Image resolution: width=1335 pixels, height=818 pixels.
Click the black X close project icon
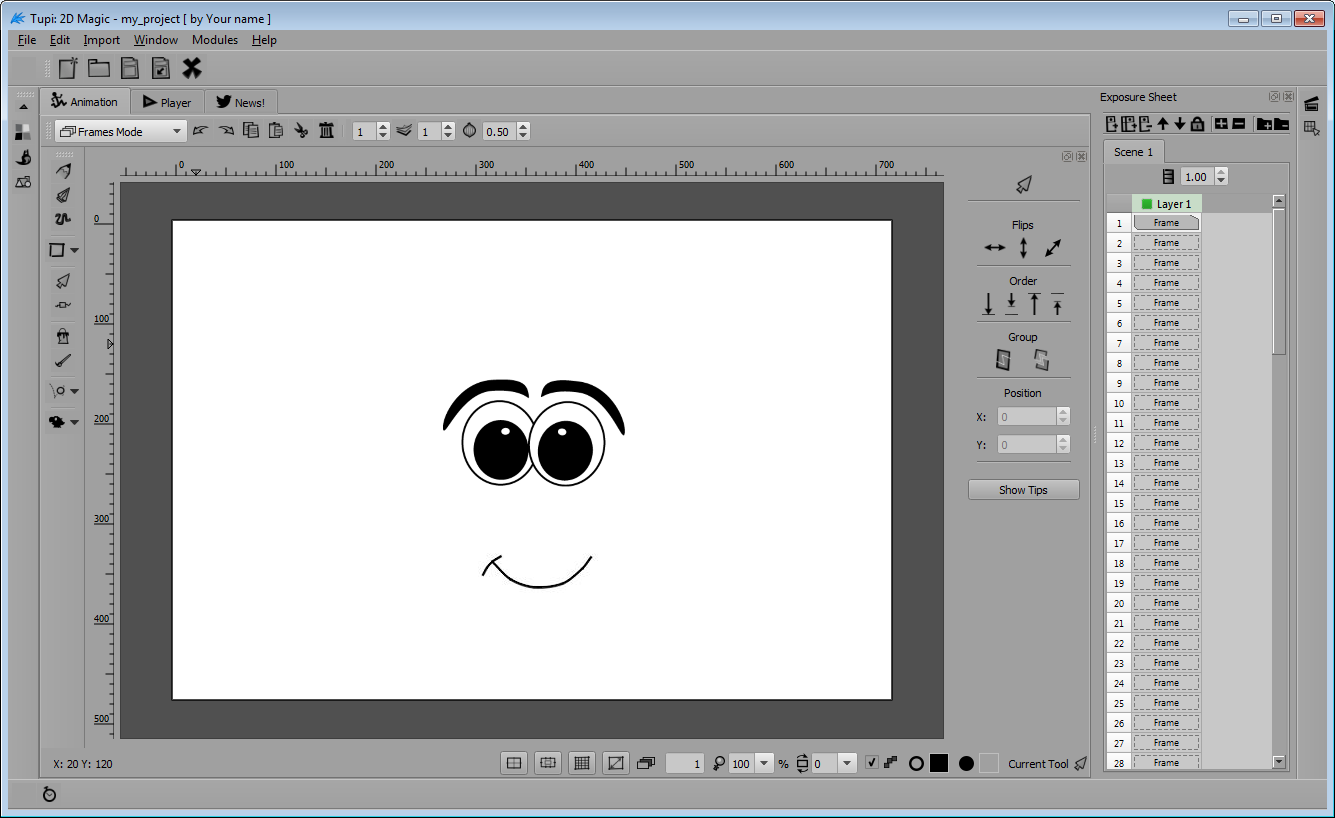click(192, 68)
